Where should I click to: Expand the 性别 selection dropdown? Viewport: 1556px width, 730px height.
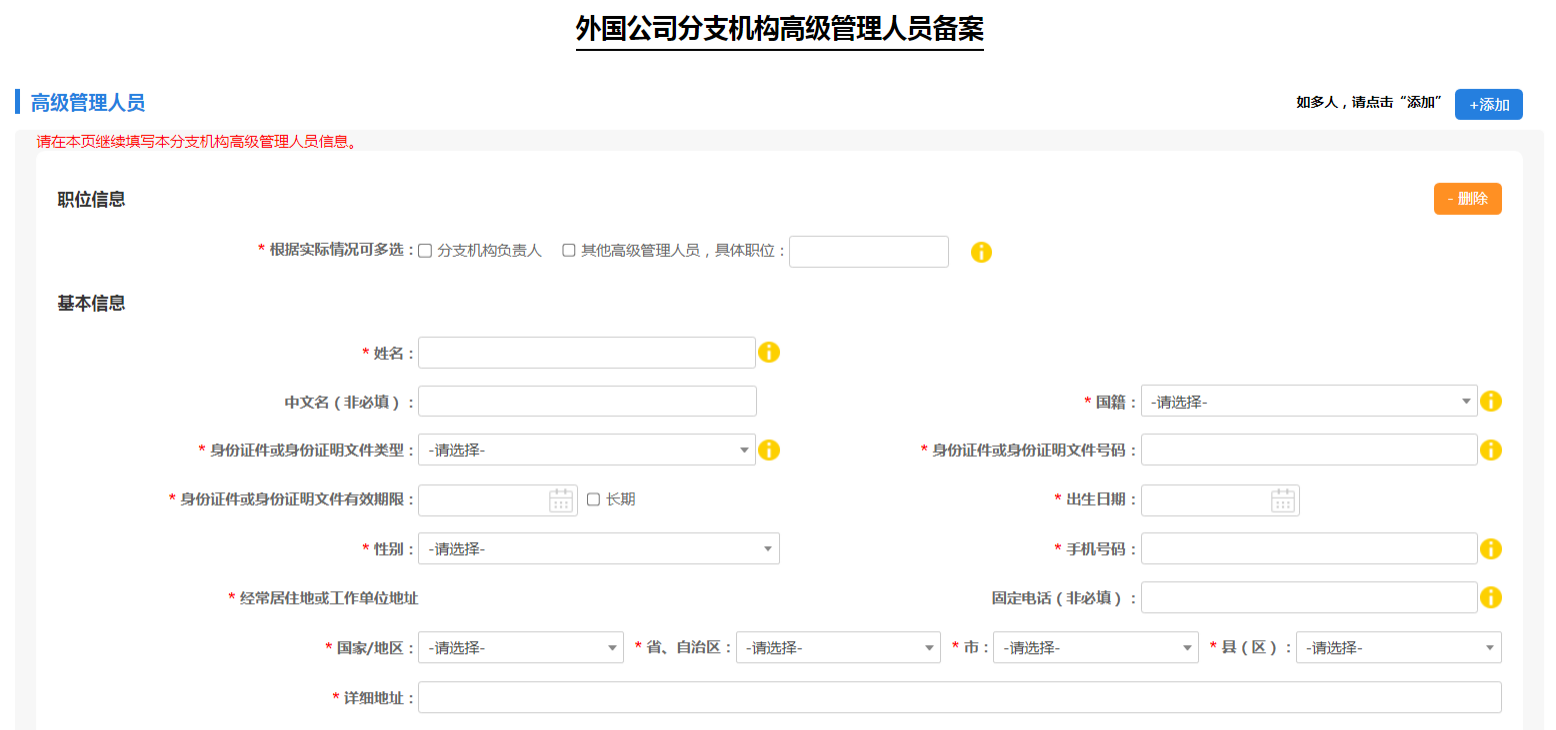pyautogui.click(x=598, y=548)
